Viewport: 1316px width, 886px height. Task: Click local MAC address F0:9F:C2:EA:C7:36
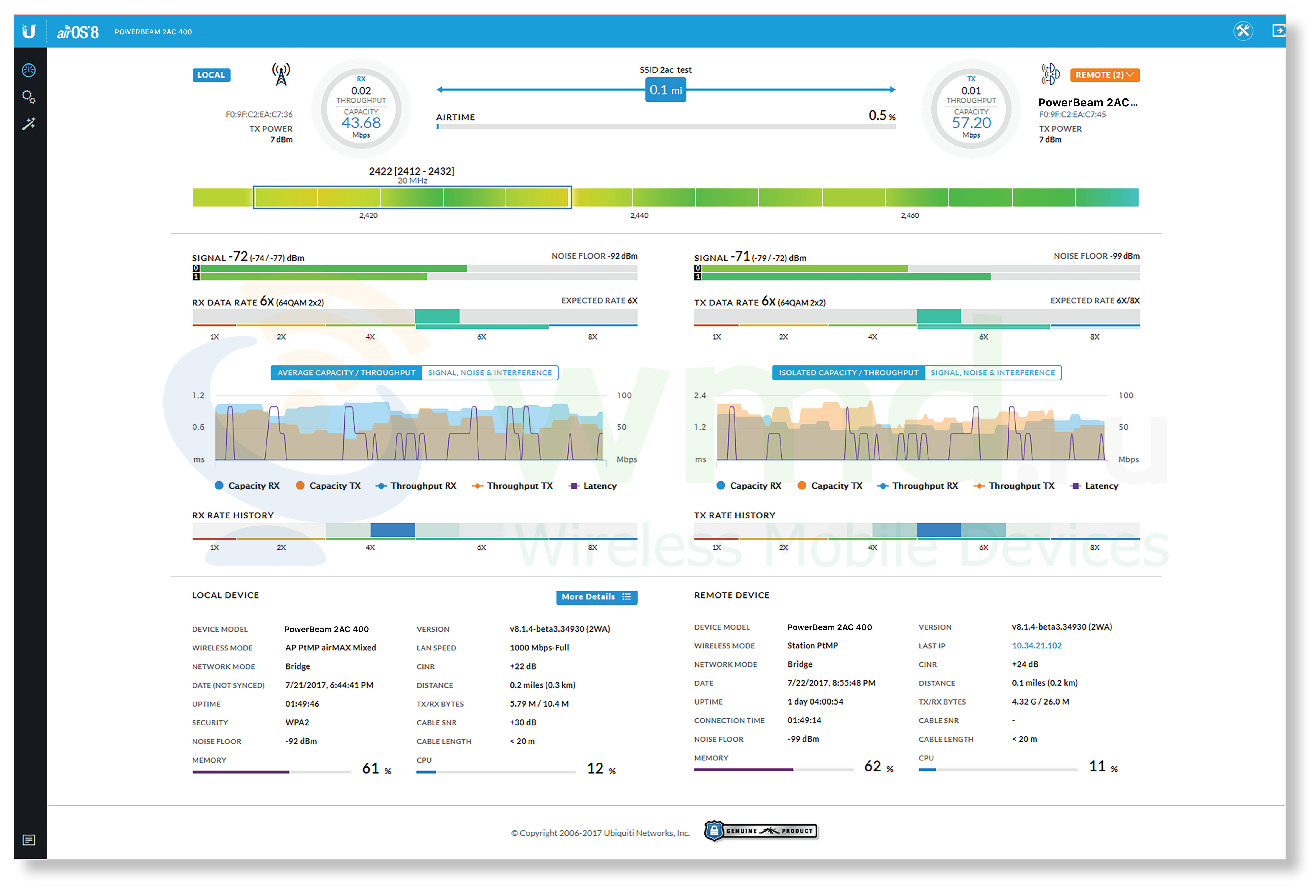[259, 114]
